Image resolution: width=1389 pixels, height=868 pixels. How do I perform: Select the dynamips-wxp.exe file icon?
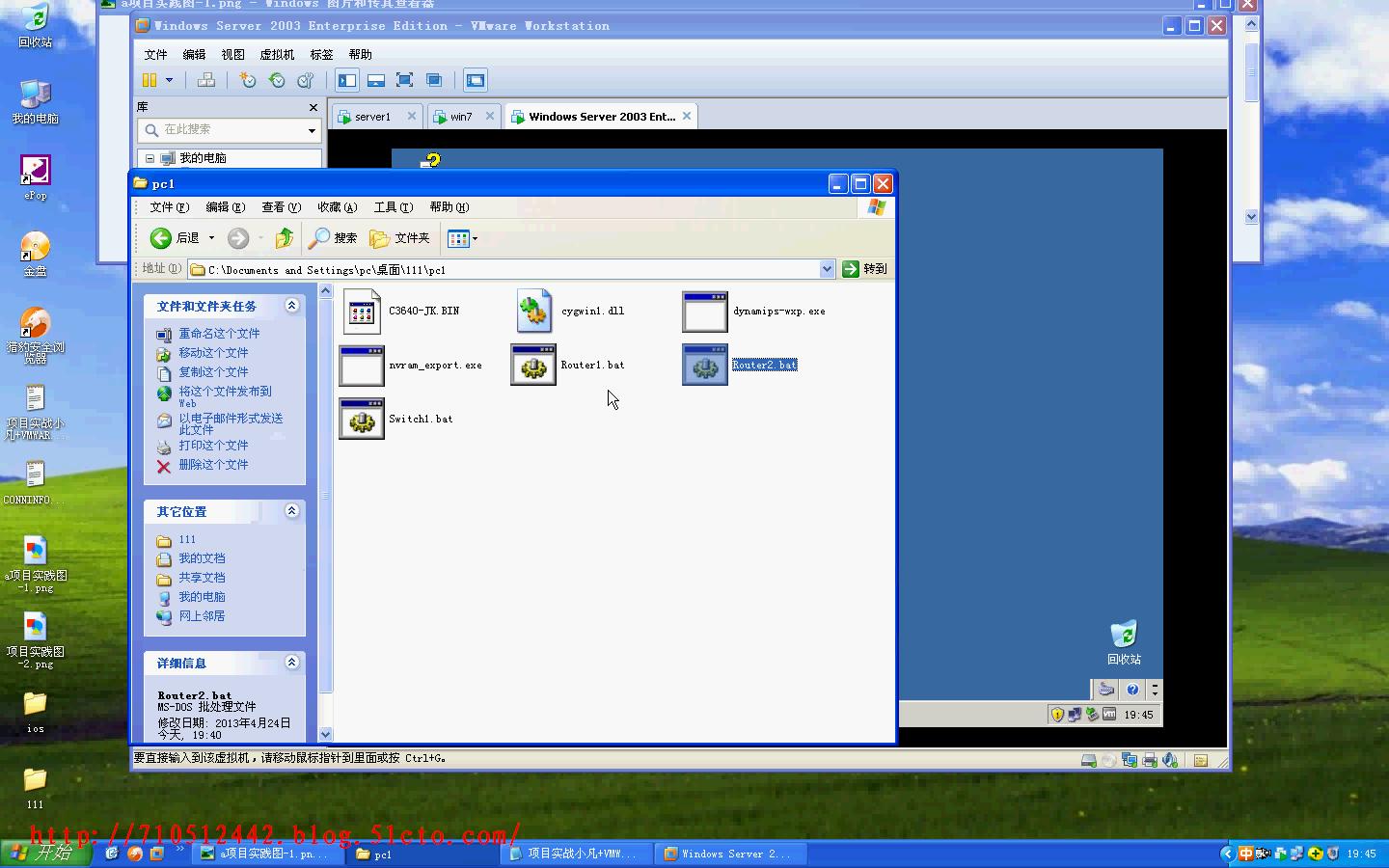tap(705, 312)
